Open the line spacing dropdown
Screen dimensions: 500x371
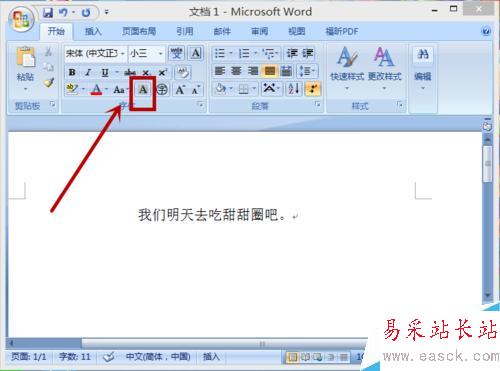coord(307,71)
